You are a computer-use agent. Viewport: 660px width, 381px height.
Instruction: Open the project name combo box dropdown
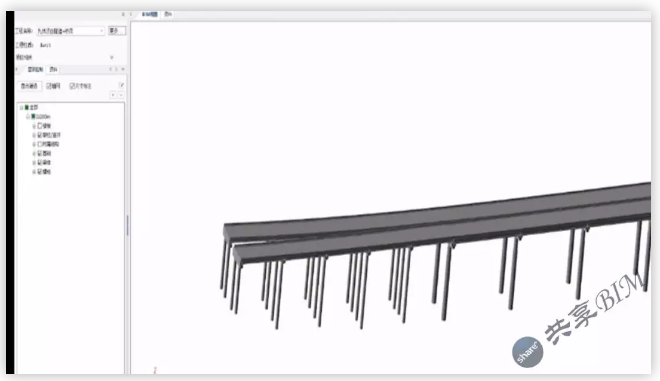click(x=101, y=31)
